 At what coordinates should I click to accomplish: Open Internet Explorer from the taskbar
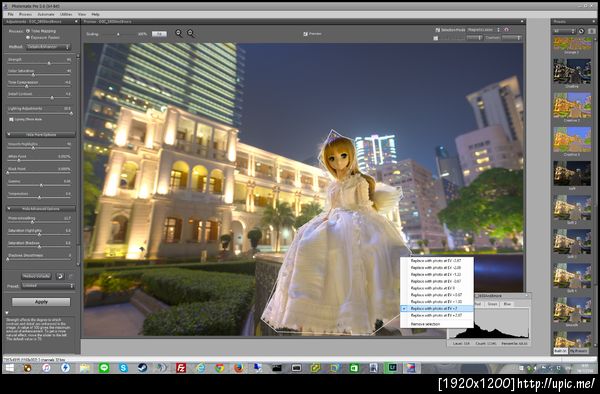click(200, 368)
